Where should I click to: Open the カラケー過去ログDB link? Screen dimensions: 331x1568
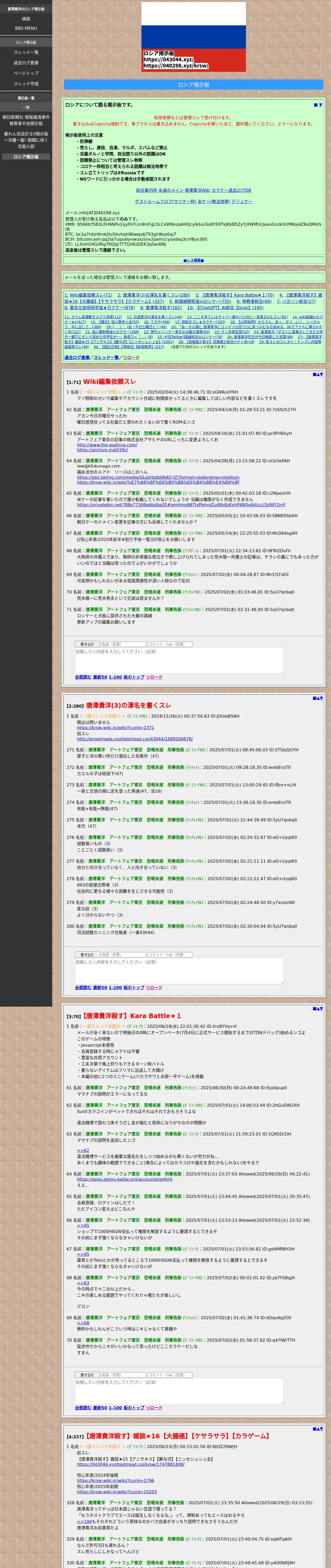(x=231, y=191)
